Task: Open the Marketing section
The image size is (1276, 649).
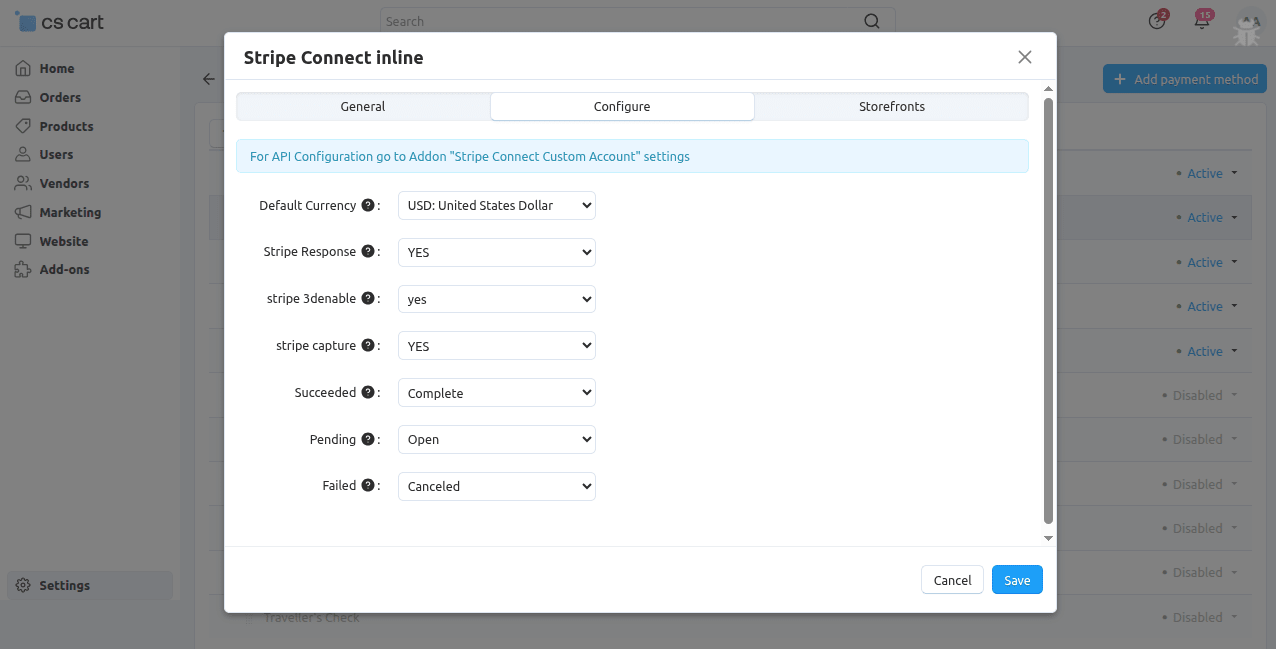Action: point(72,212)
